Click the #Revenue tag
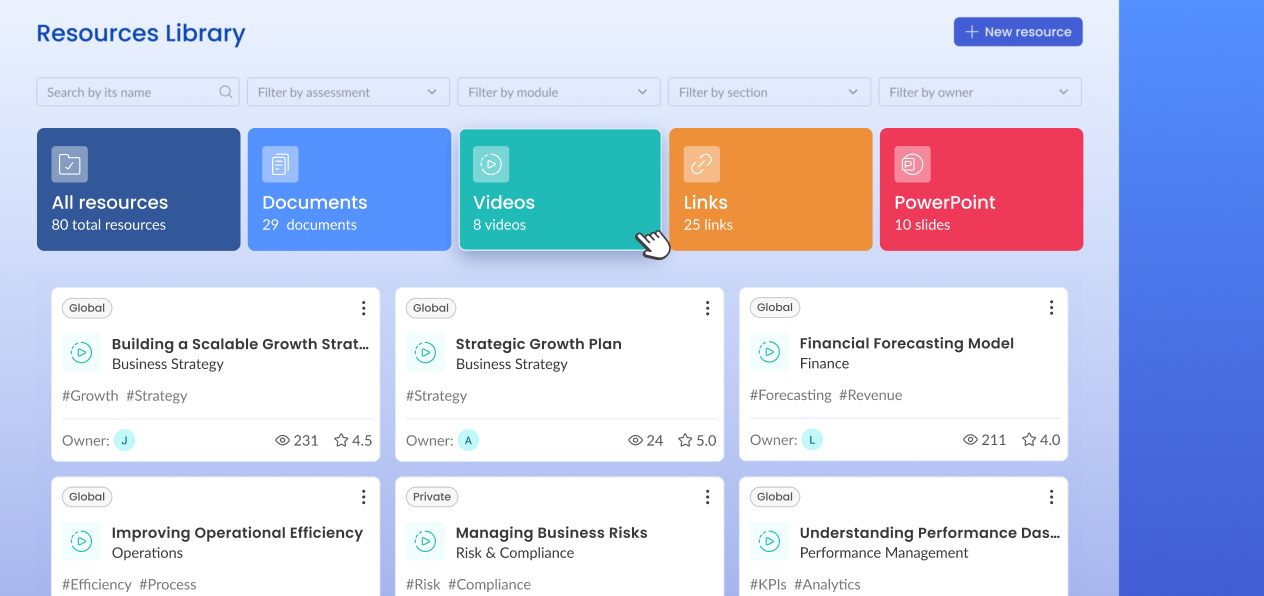Screen dimensions: 1264x596 [871, 396]
